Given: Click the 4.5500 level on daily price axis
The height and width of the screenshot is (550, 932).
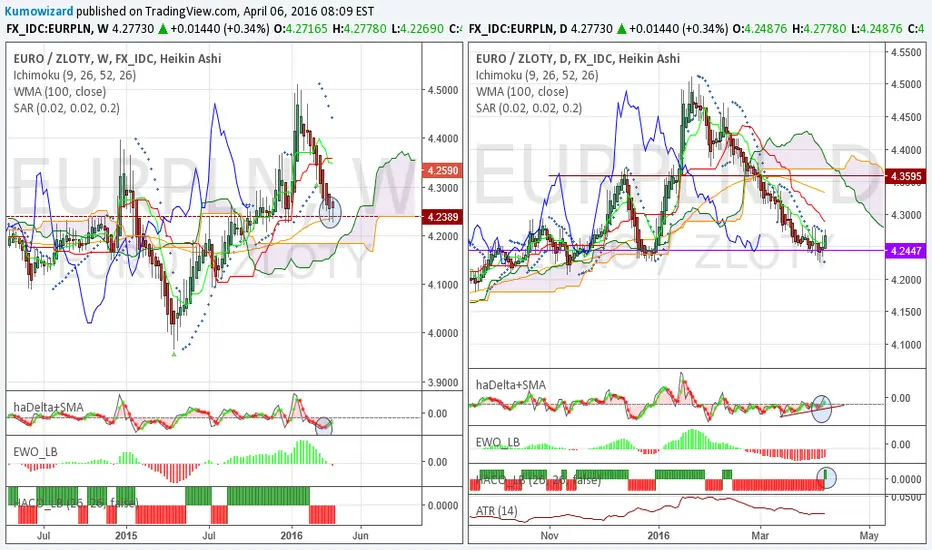Looking at the screenshot, I should tap(906, 52).
